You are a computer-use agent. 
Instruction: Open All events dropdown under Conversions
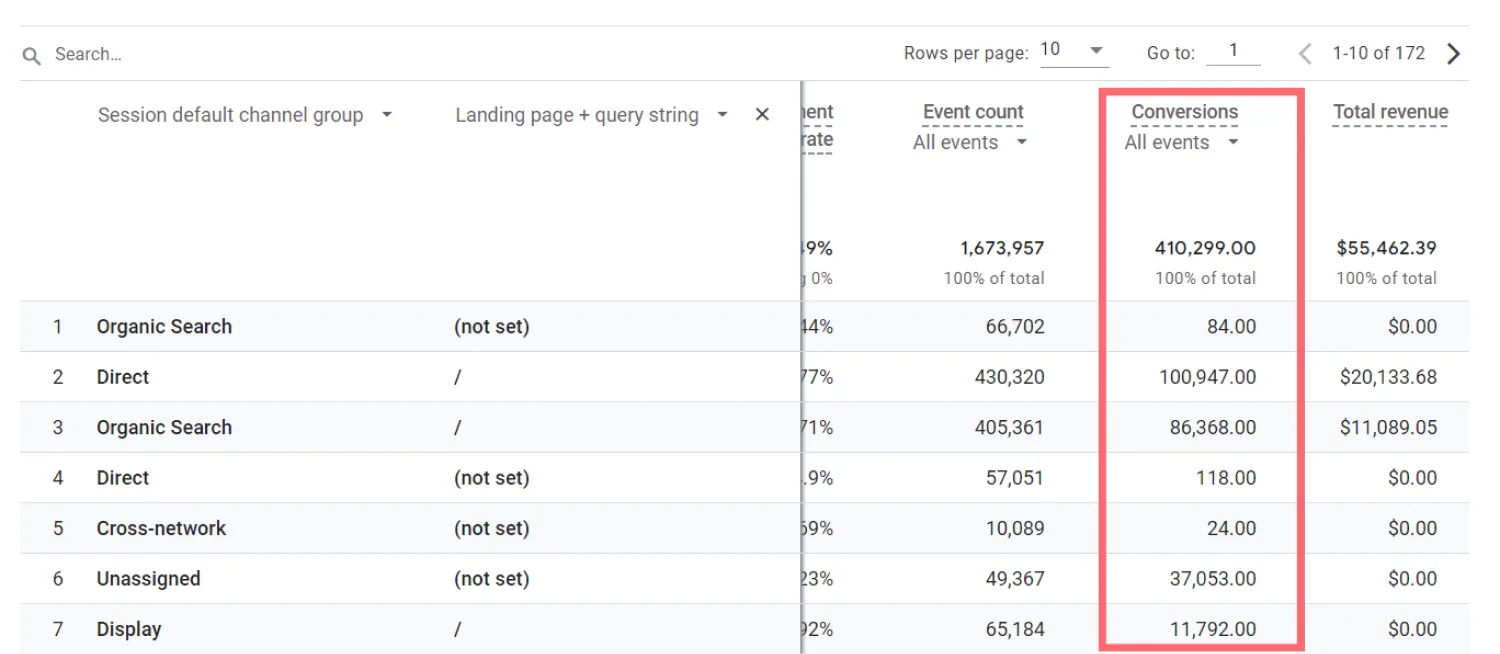pos(1233,143)
